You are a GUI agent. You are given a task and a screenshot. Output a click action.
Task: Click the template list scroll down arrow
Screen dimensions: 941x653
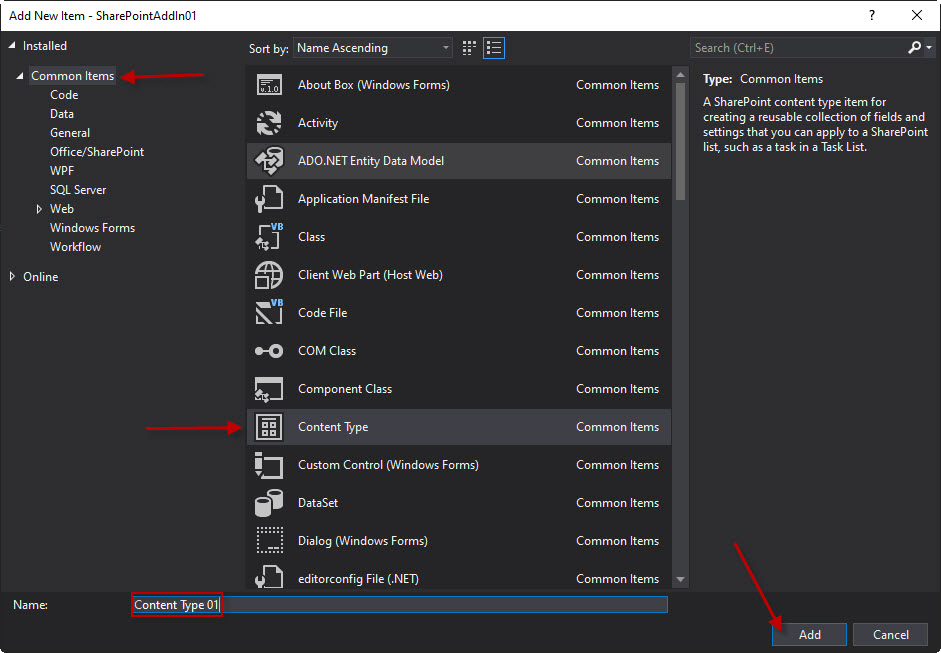(680, 579)
